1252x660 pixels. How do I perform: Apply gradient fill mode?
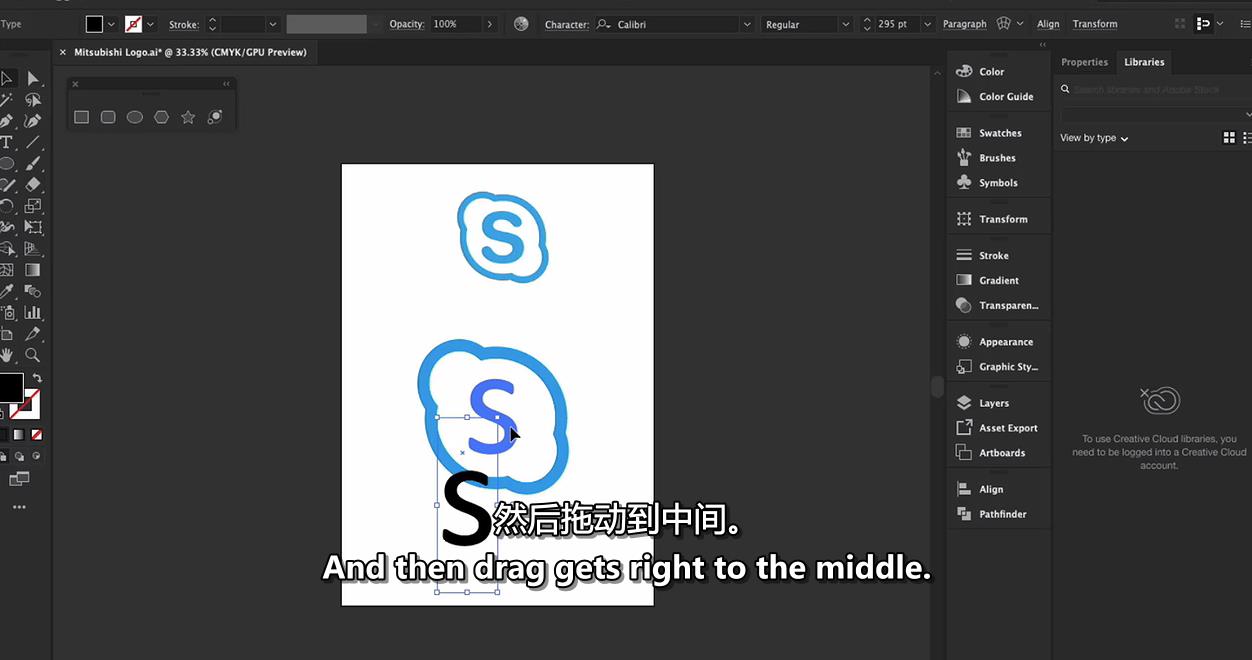(x=18, y=435)
